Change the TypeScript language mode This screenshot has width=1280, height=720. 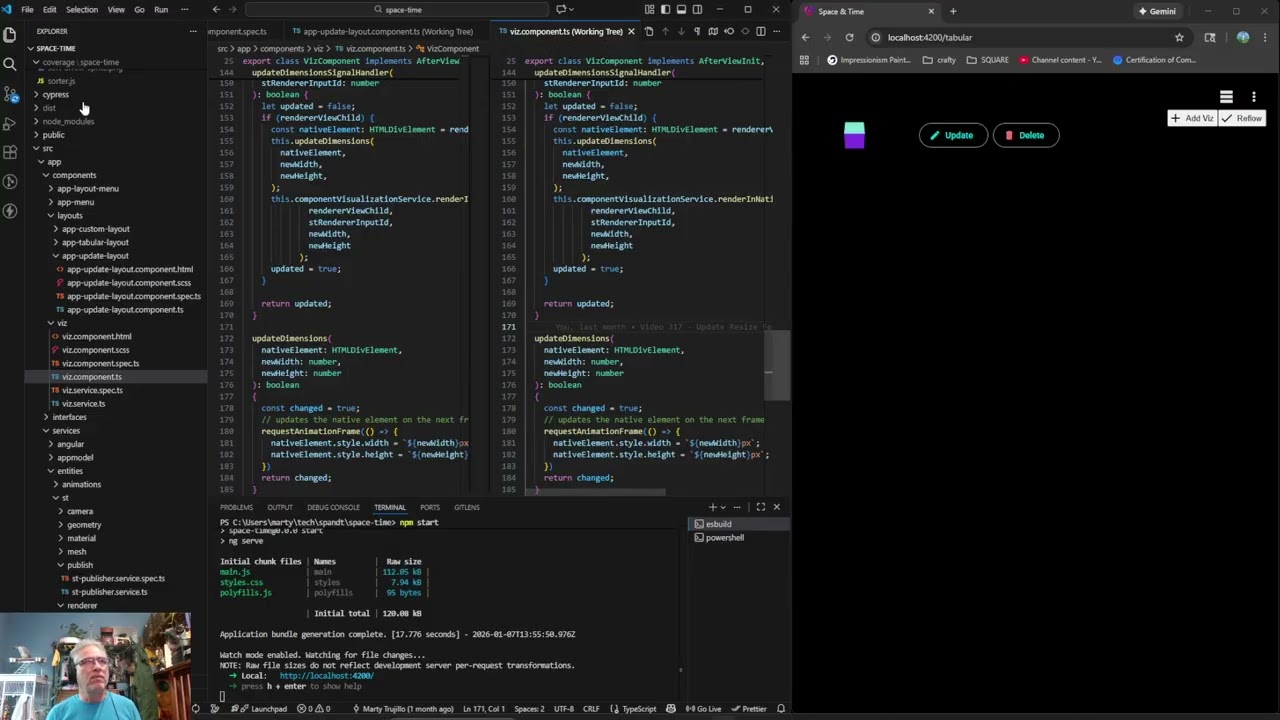[x=639, y=709]
